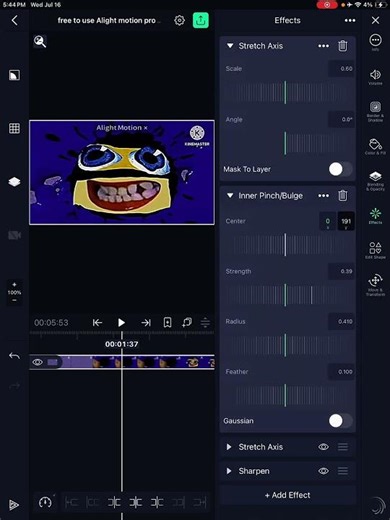Select the Center X value 0
The height and width of the screenshot is (520, 390).
point(328,221)
